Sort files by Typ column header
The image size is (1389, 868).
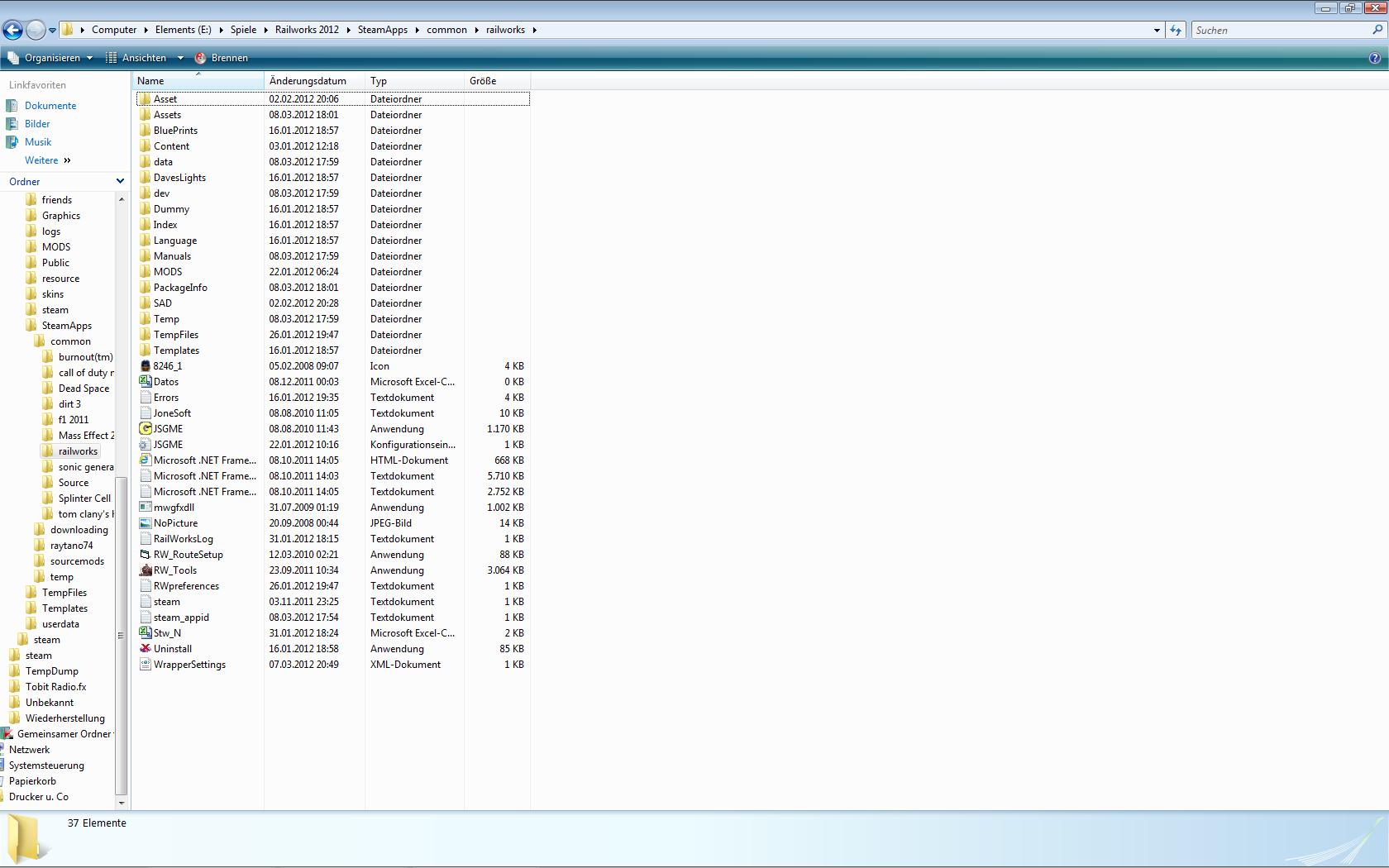click(x=414, y=81)
